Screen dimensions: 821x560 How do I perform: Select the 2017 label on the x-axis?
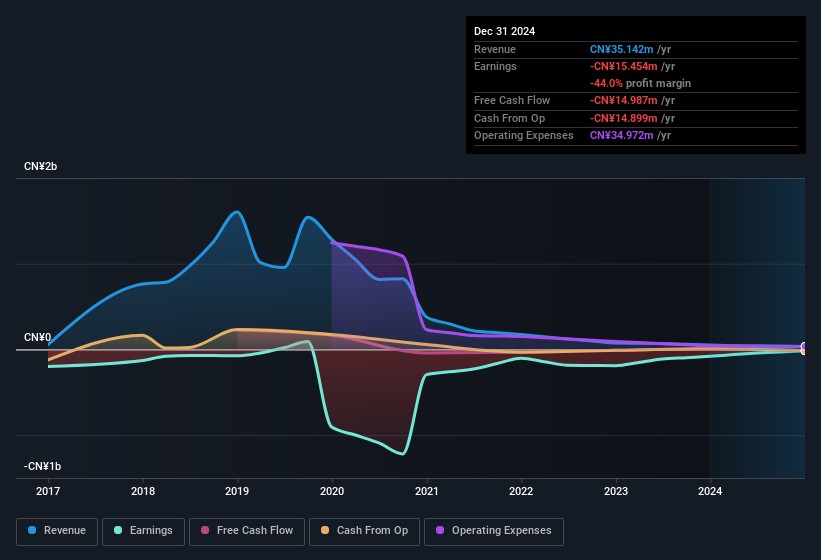(x=48, y=491)
